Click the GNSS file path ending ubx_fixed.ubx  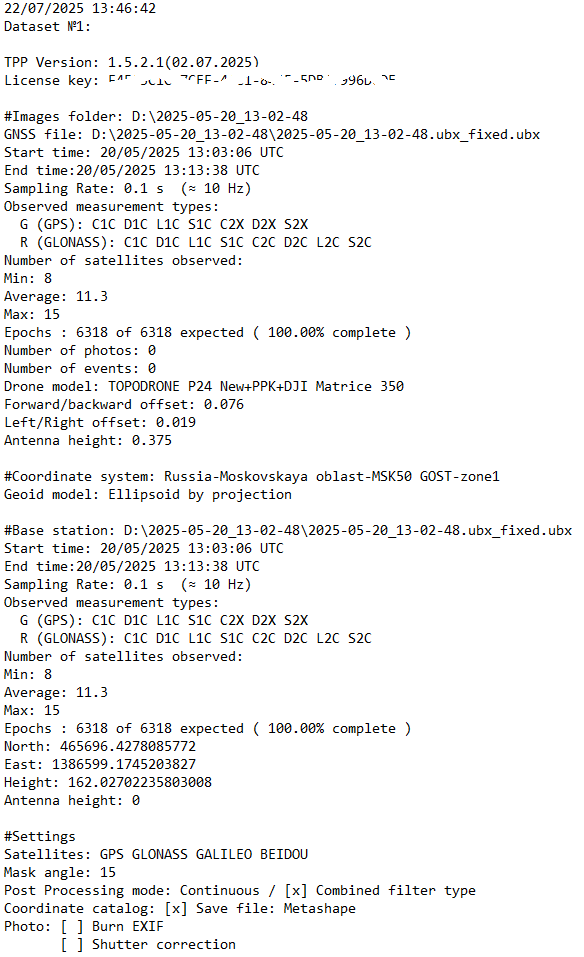(x=315, y=134)
